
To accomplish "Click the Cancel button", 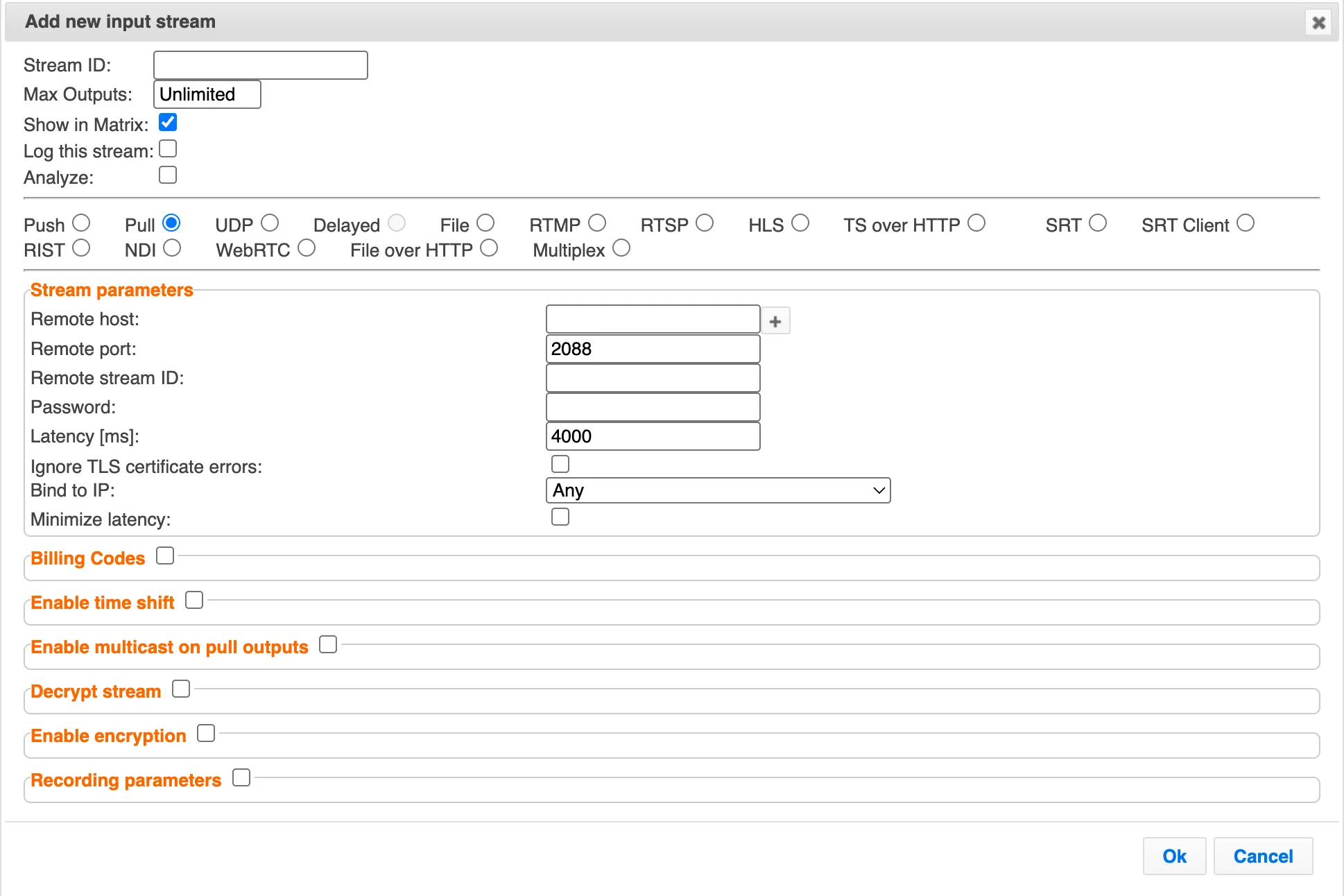I will pyautogui.click(x=1263, y=856).
